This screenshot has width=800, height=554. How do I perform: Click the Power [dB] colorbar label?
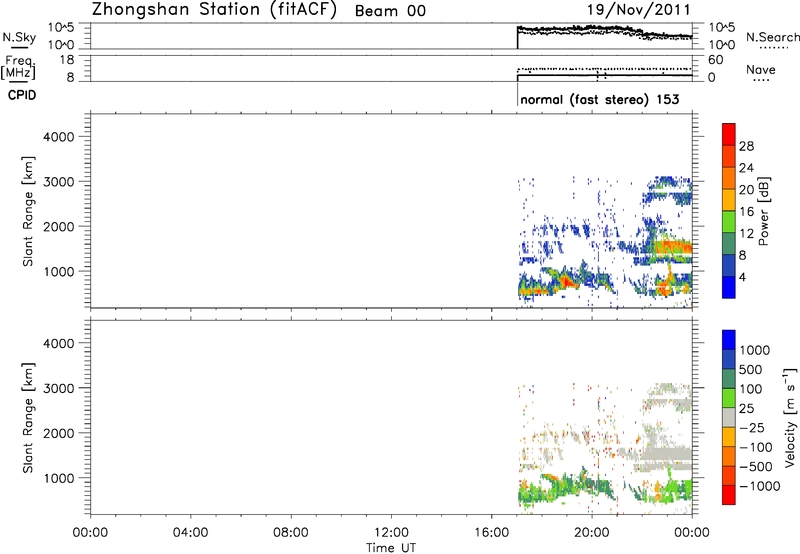(763, 211)
